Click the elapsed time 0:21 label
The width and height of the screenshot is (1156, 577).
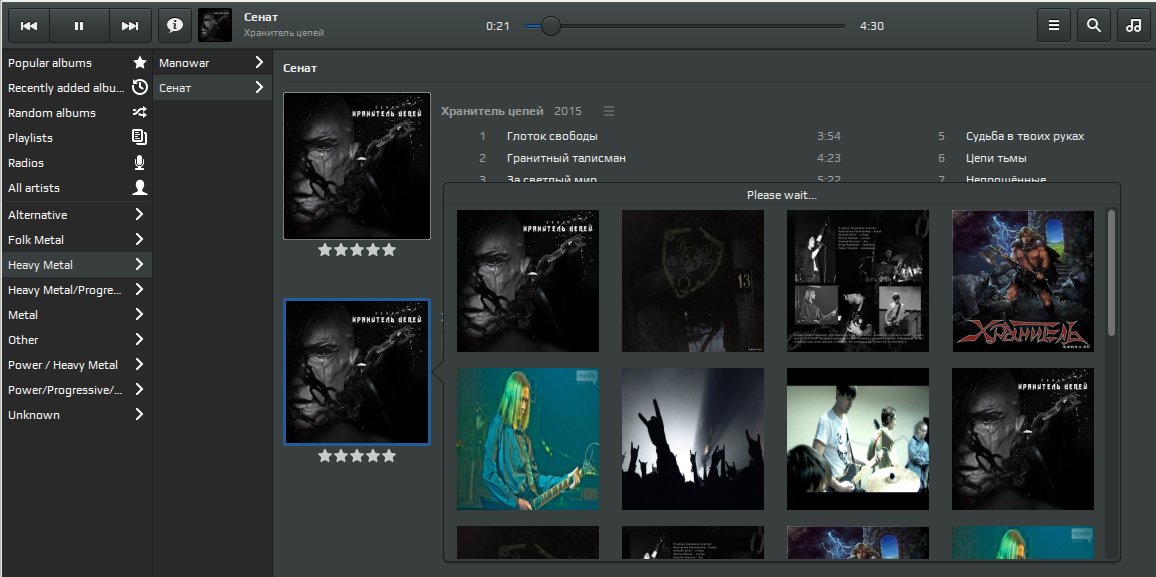tap(498, 26)
